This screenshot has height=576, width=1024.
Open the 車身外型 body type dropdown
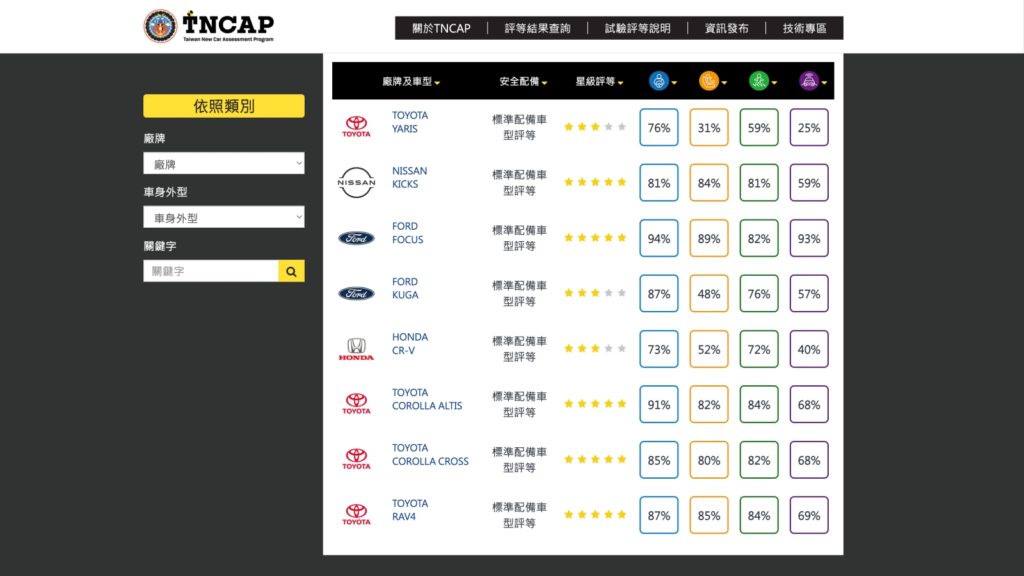224,217
